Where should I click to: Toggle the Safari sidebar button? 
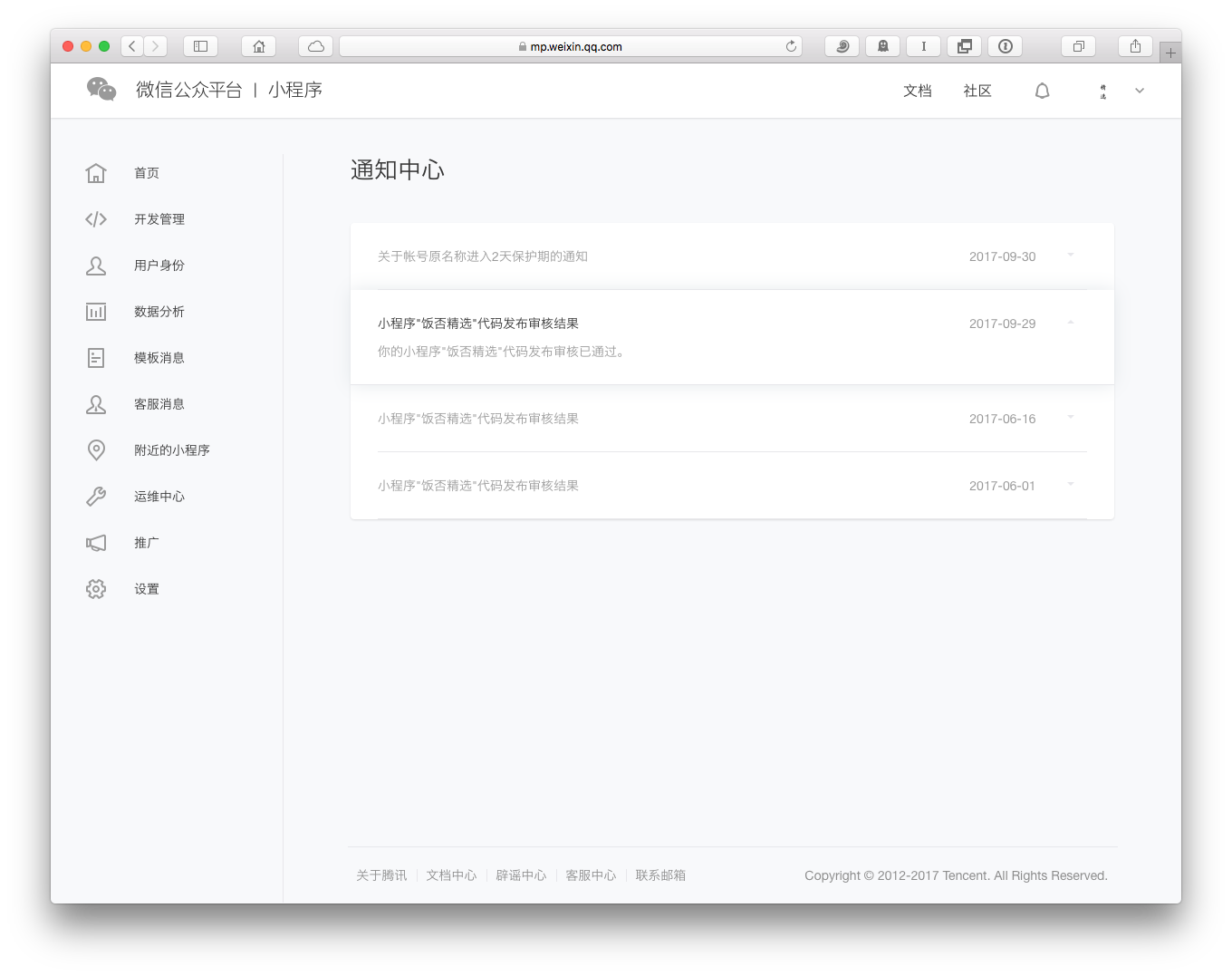pyautogui.click(x=200, y=46)
